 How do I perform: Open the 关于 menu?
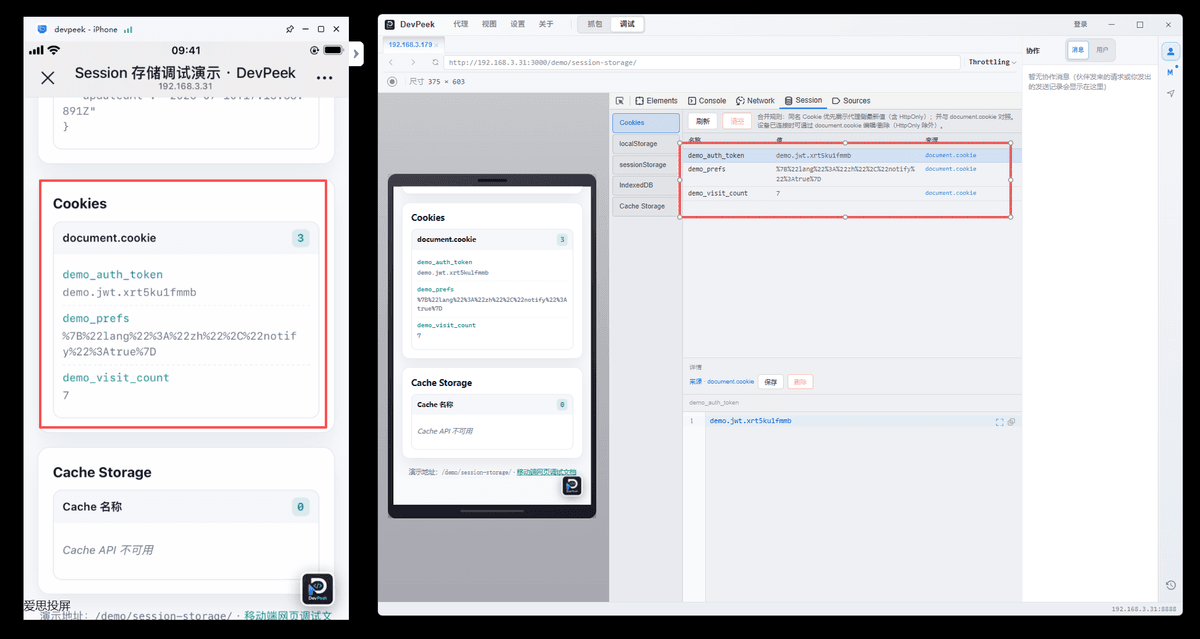546,24
